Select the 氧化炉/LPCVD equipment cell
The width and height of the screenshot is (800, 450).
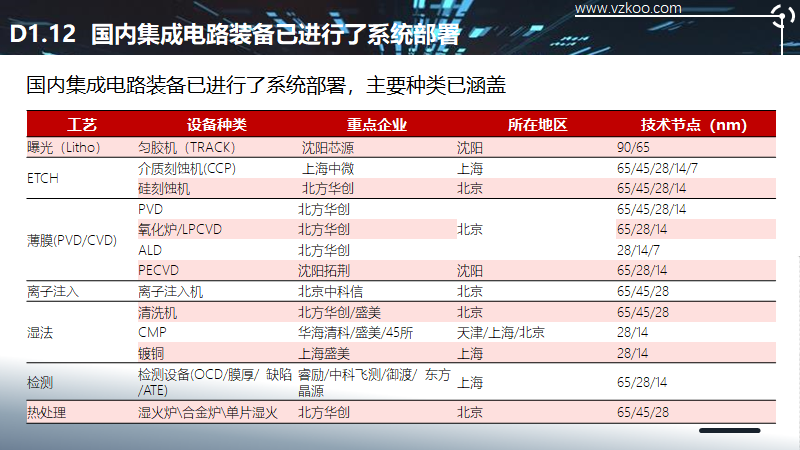(180, 230)
